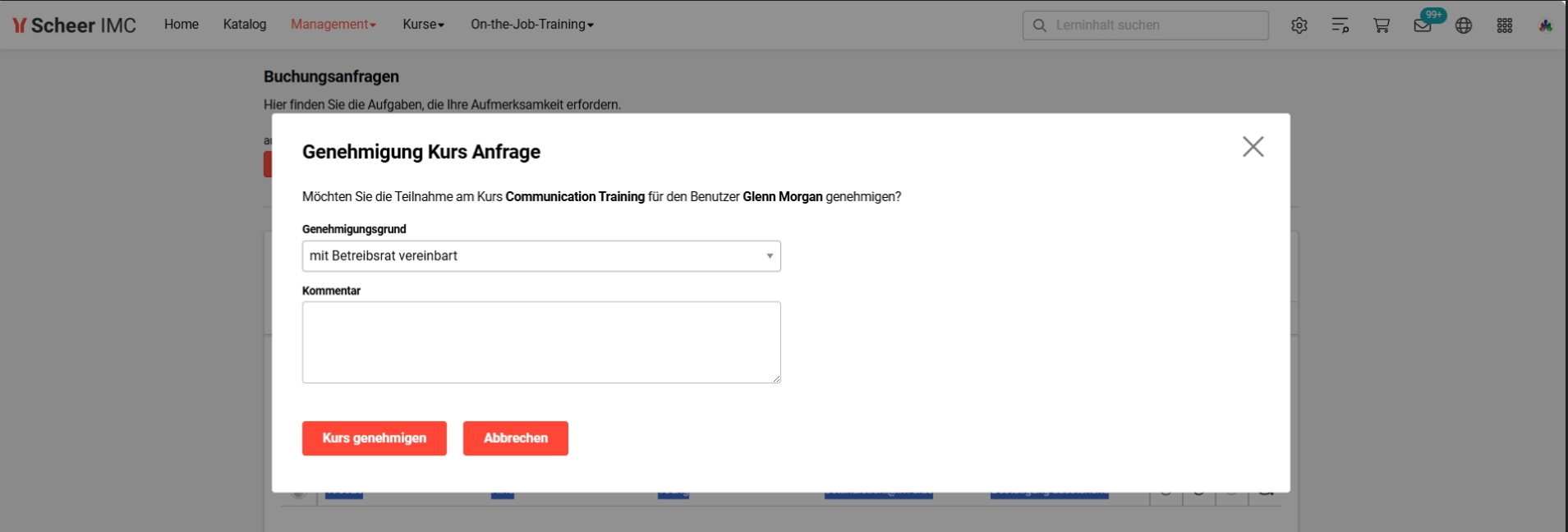Close the Genehmigung Kurs Anfrage dialog
Screen dimensions: 1568x532
1253,147
